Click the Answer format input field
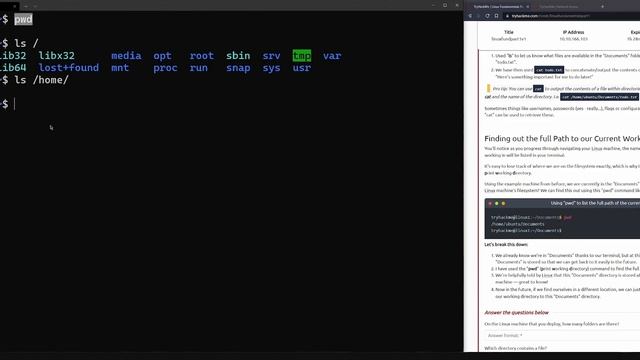 pos(563,335)
